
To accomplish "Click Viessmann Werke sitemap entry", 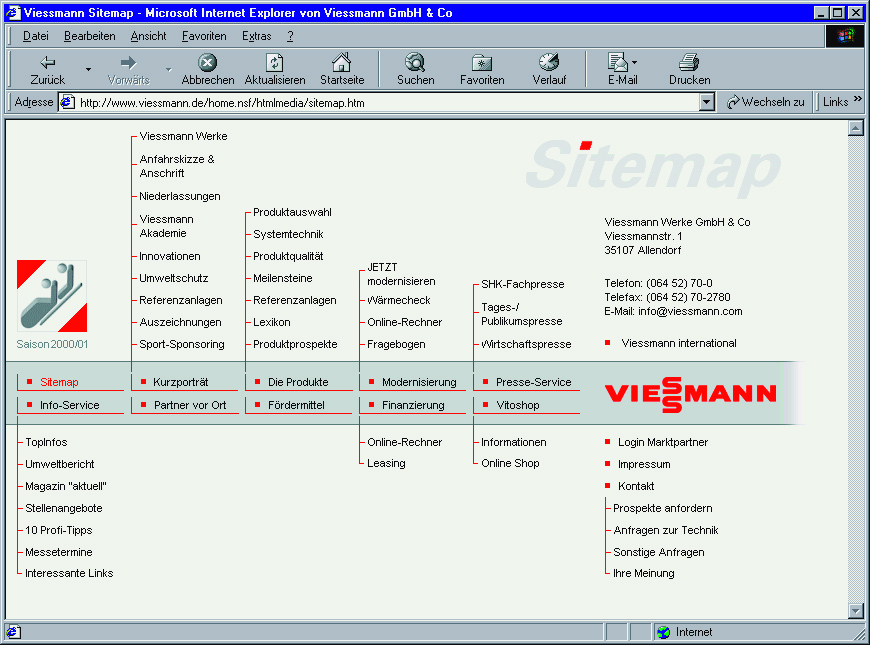I will pos(183,136).
